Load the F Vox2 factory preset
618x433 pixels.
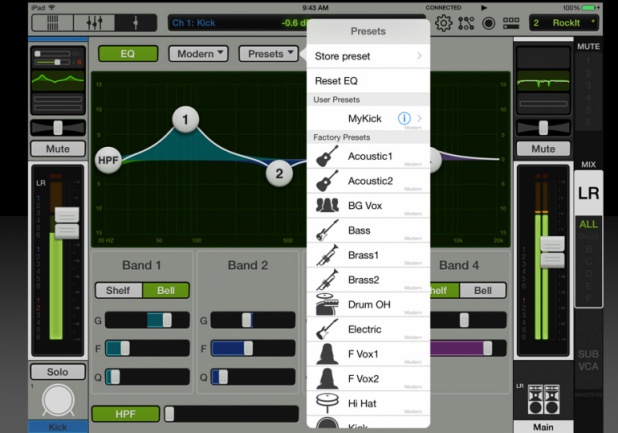coord(368,379)
